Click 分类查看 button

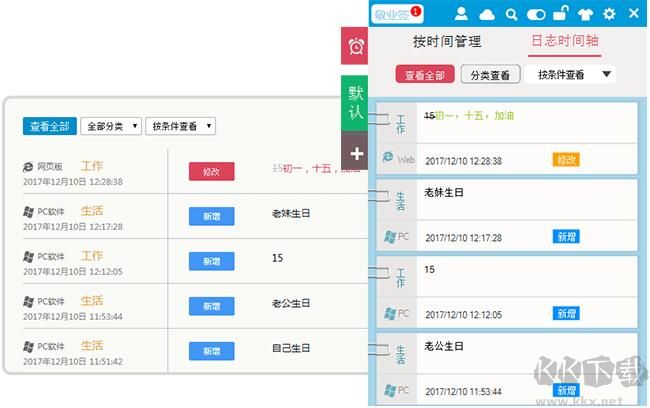[490, 75]
